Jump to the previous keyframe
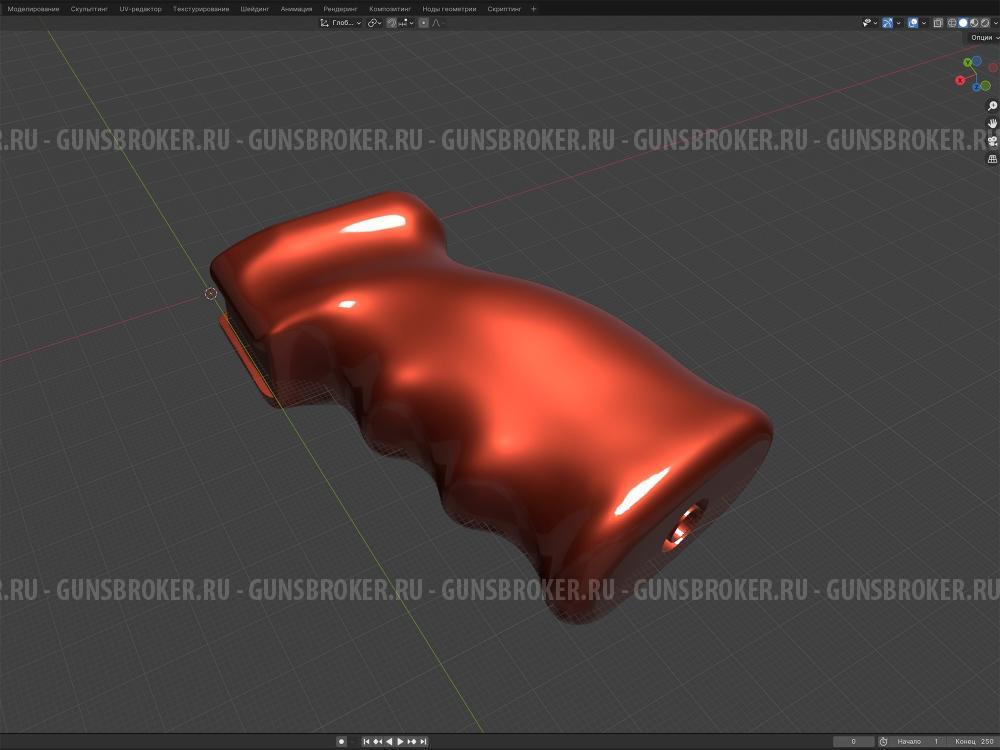Image resolution: width=1000 pixels, height=750 pixels. click(x=378, y=742)
